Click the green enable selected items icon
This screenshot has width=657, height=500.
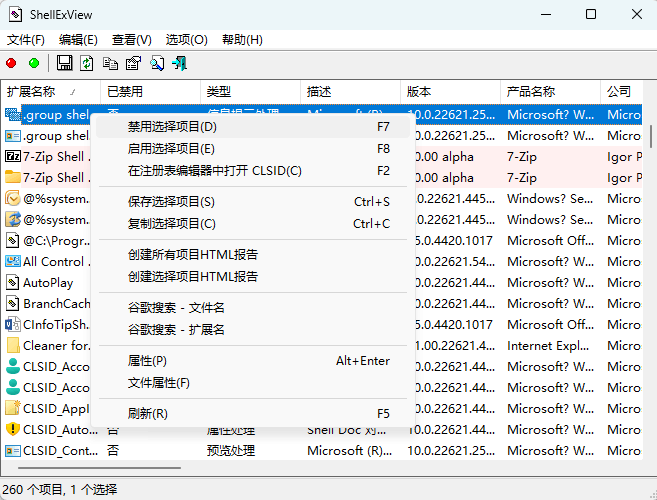[34, 64]
